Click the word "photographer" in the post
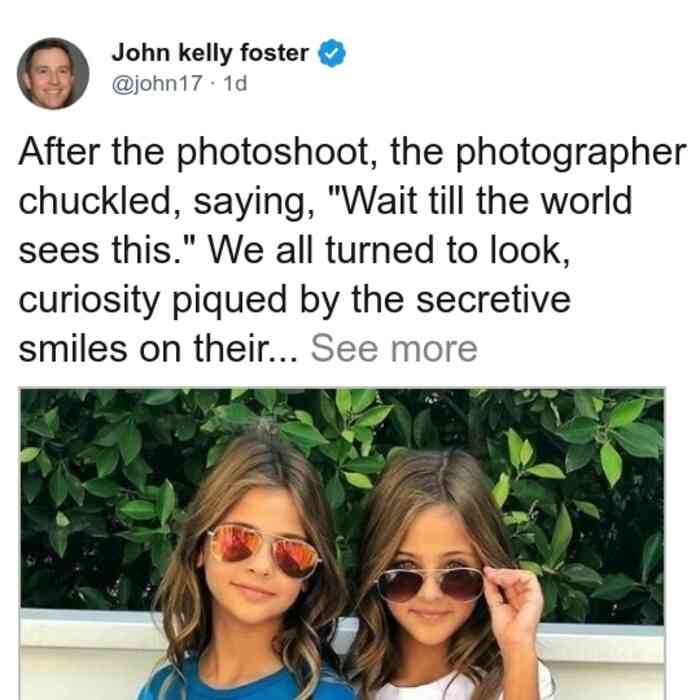The width and height of the screenshot is (700, 700). tap(571, 154)
